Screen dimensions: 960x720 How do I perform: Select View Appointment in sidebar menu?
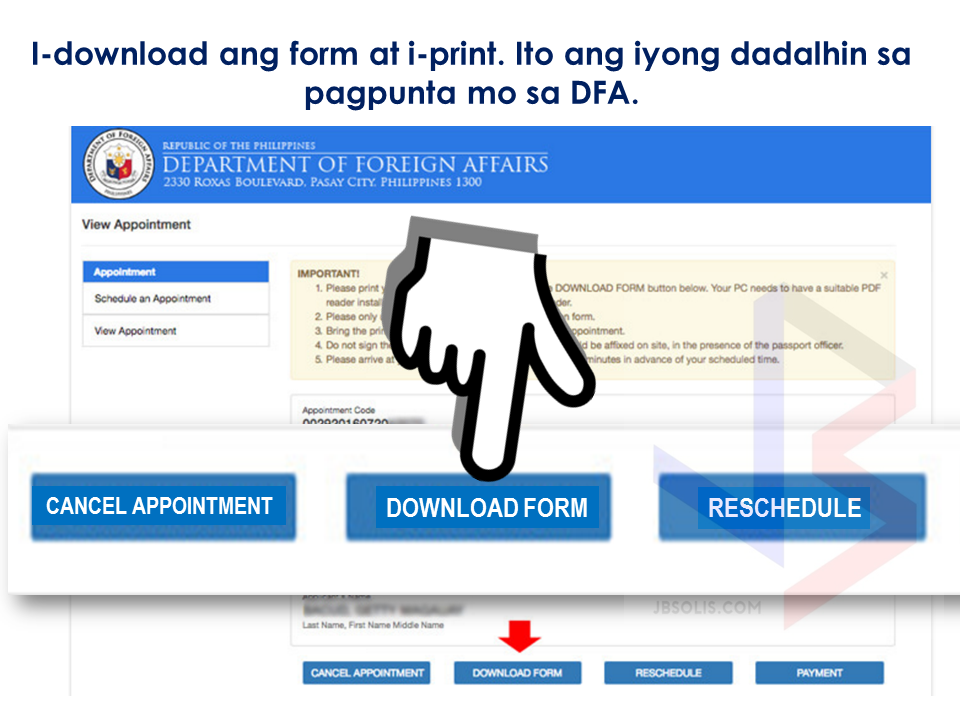176,331
